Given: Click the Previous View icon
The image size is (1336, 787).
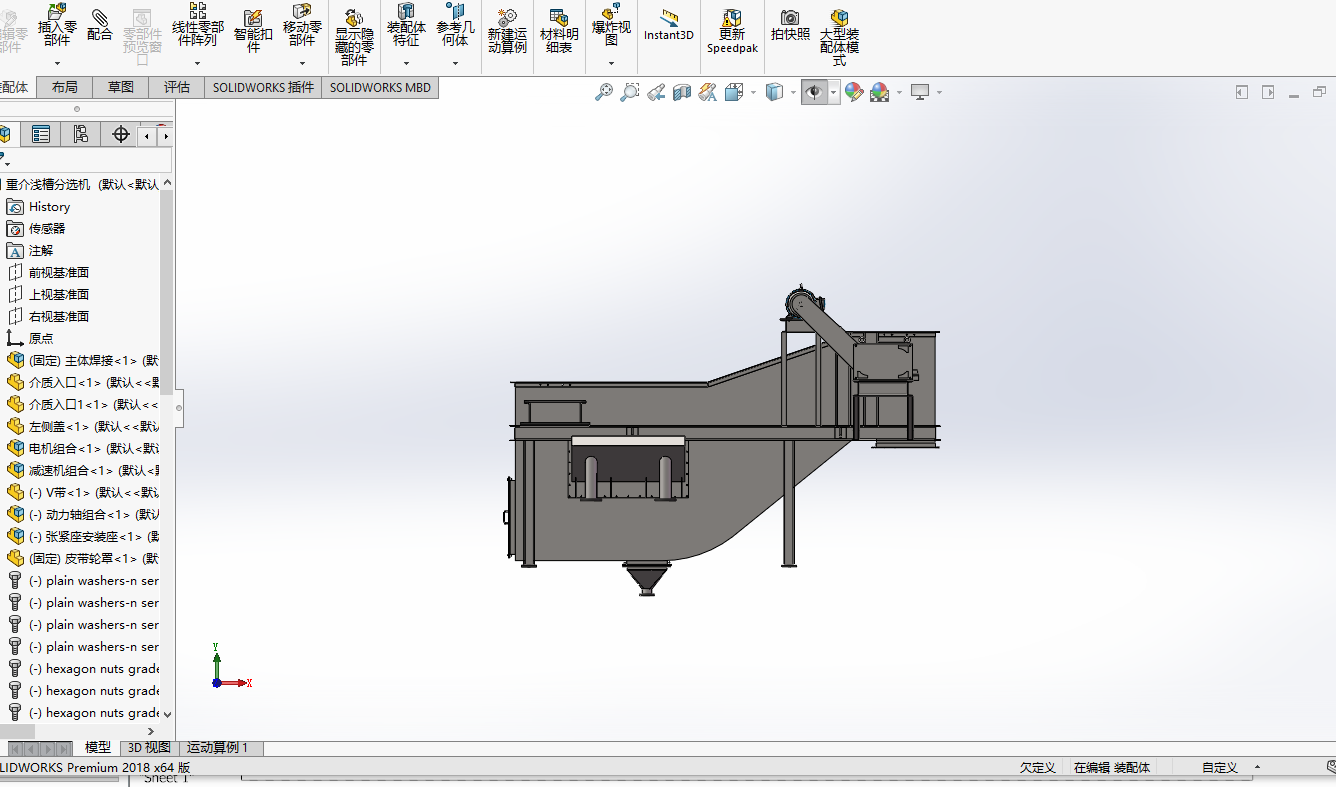Looking at the screenshot, I should (x=656, y=92).
